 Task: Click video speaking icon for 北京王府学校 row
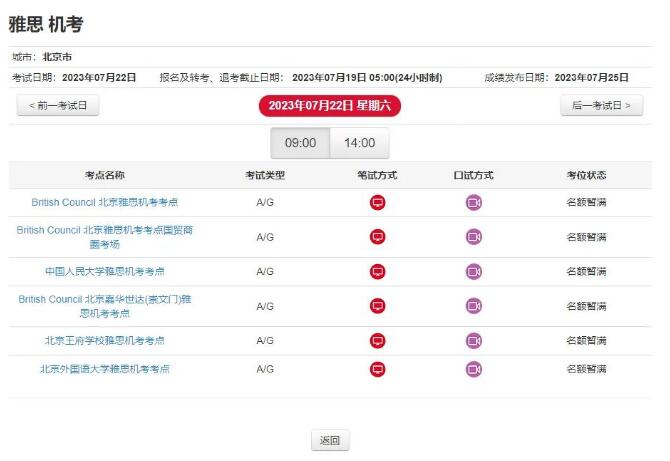pyautogui.click(x=473, y=341)
